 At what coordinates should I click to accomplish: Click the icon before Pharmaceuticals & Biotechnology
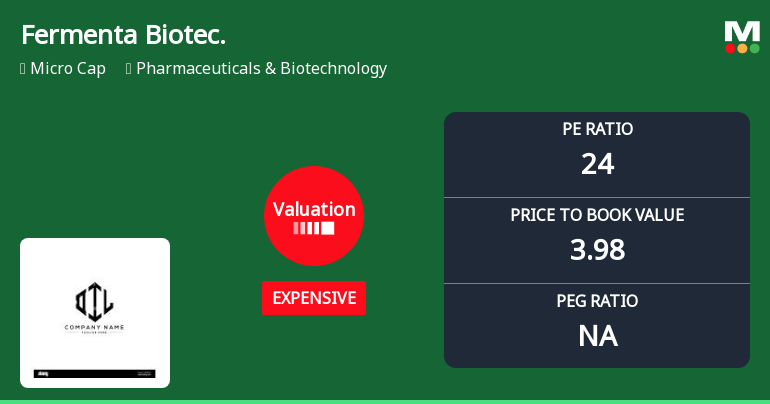(x=129, y=69)
